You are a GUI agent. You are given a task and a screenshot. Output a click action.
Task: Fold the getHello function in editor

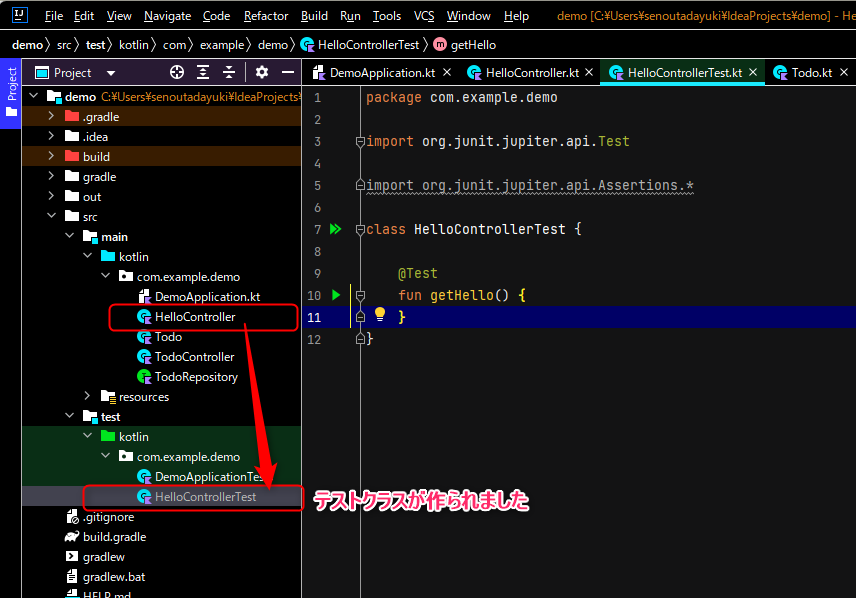click(x=360, y=295)
